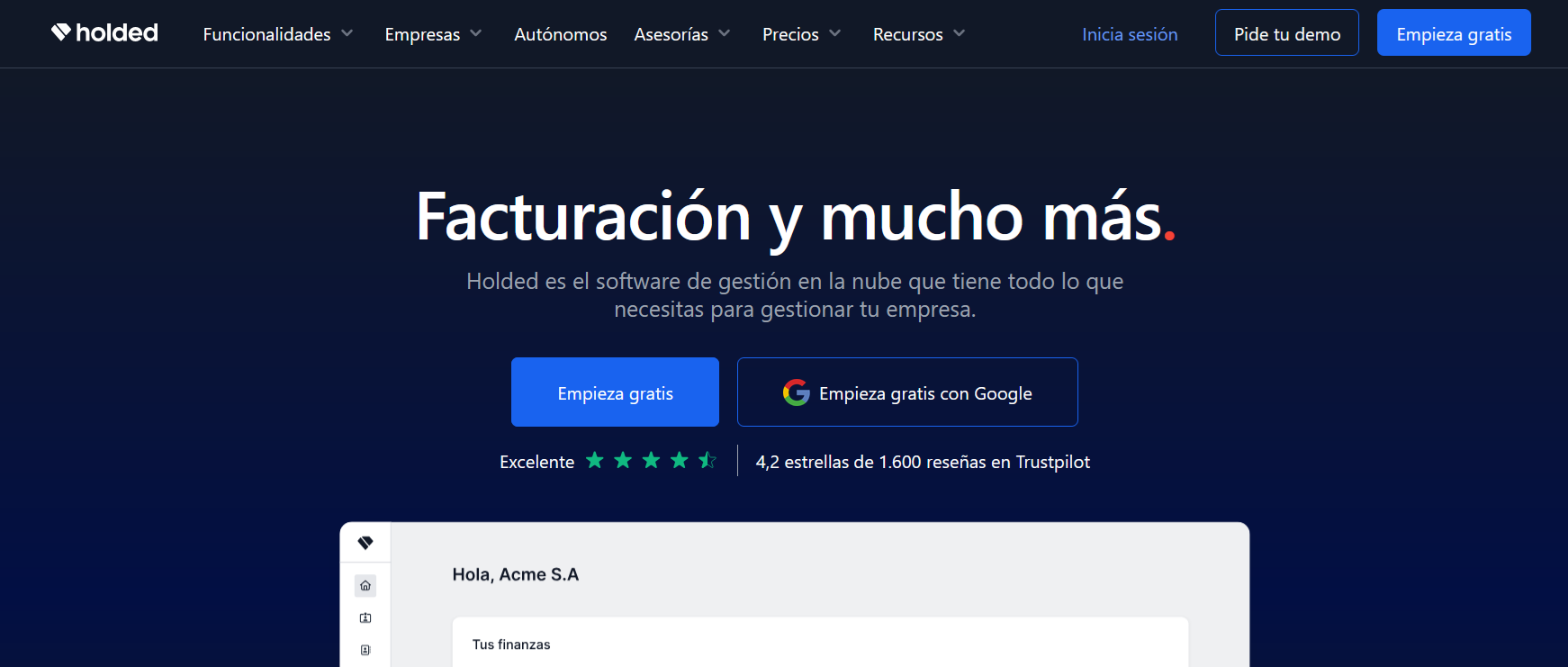This screenshot has width=1568, height=667.
Task: Open the 4,2 estrellas Trustpilot reviews text
Action: coord(923,462)
